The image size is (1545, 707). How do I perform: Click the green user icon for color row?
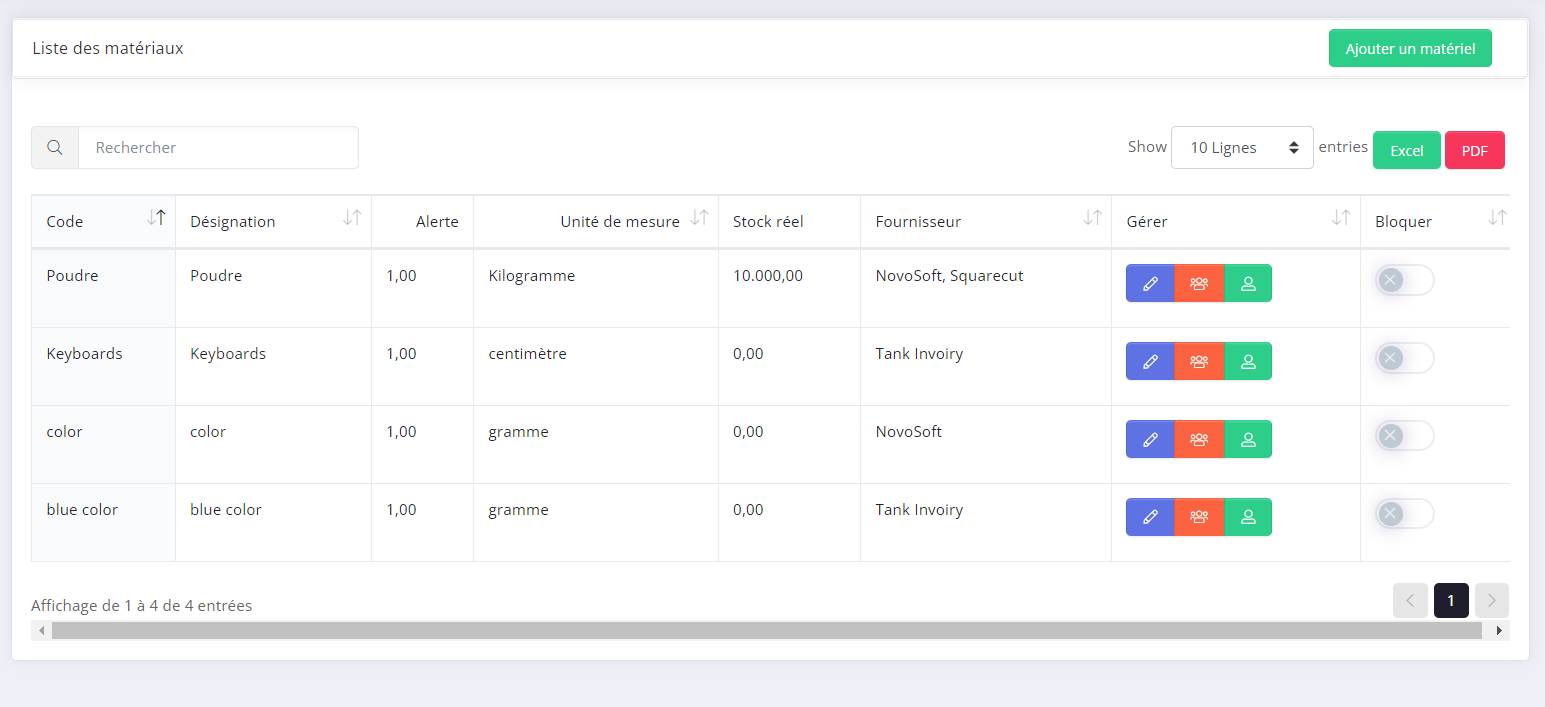pyautogui.click(x=1248, y=439)
